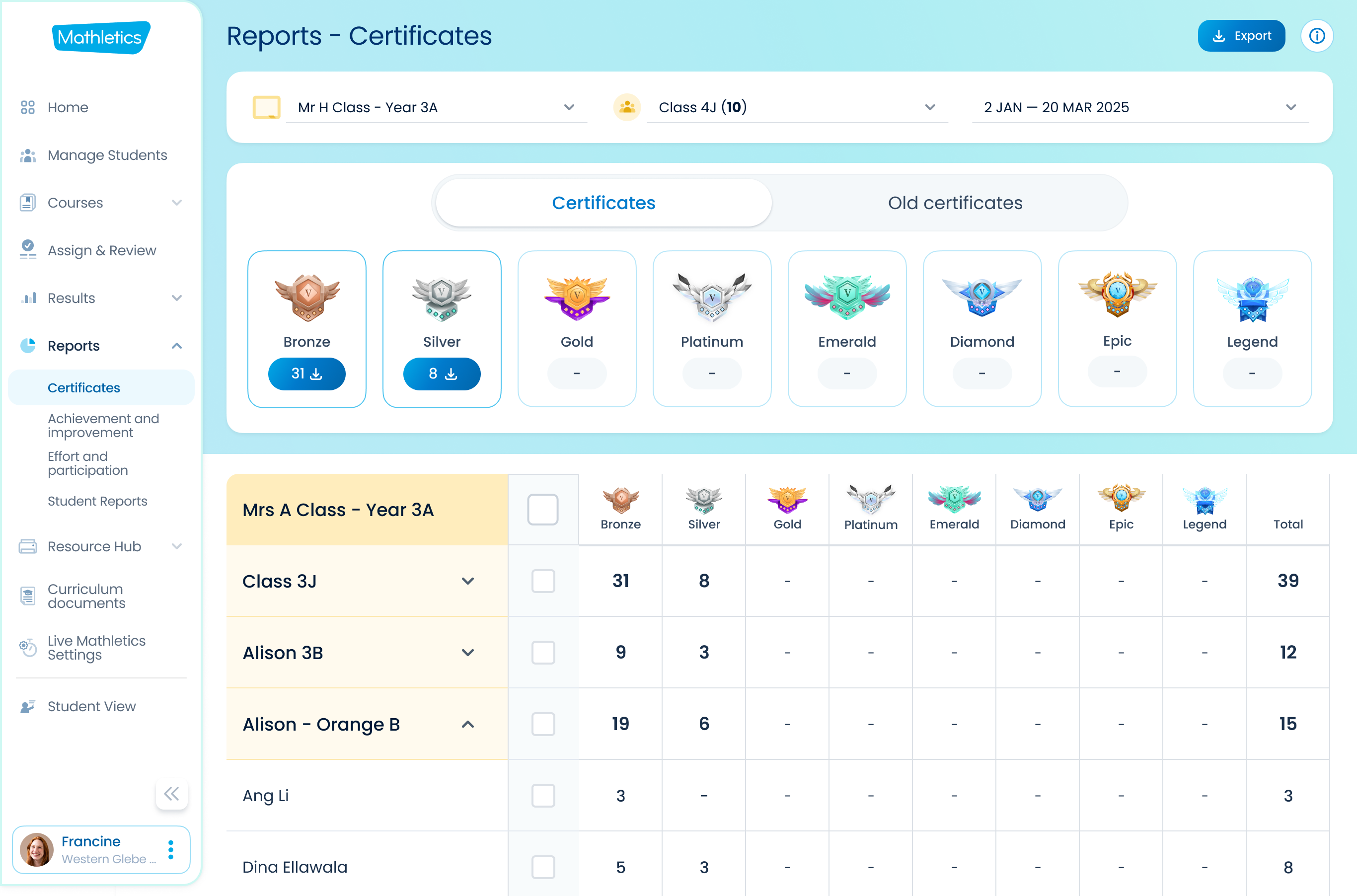Tick the Alison 3B row checkbox

pos(543,653)
